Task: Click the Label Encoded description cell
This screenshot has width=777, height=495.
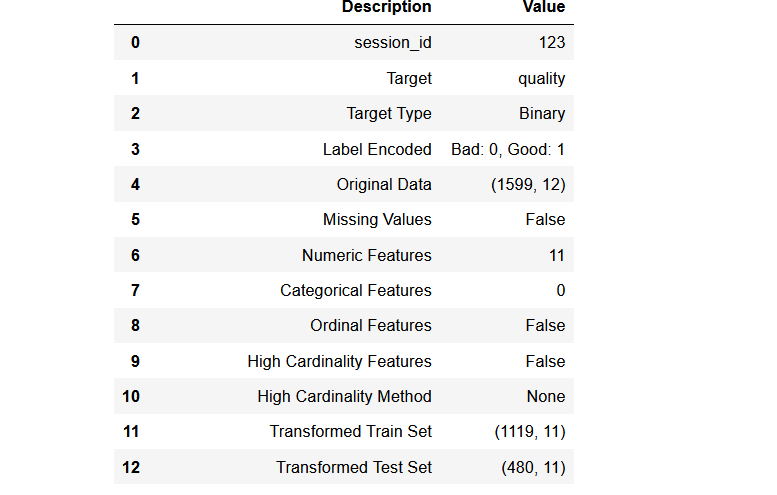Action: coord(377,149)
